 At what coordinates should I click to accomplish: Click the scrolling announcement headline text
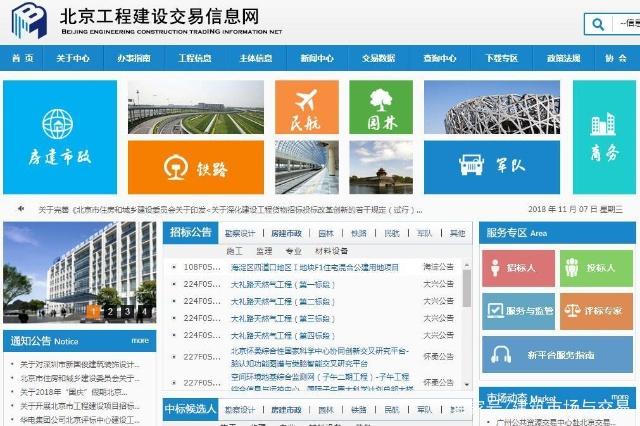(x=231, y=209)
